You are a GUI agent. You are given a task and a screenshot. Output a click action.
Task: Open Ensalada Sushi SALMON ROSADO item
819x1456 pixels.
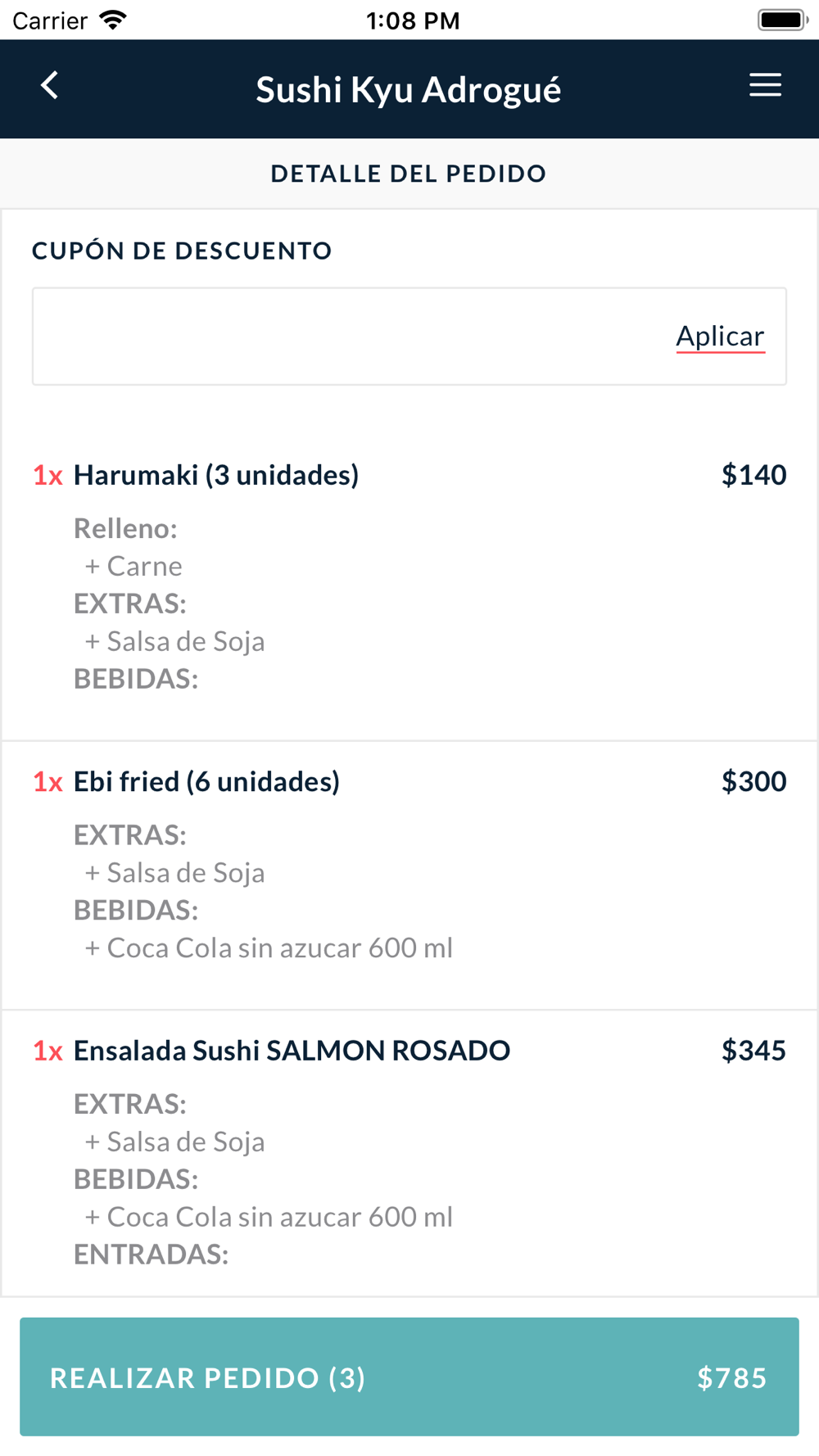[292, 1051]
